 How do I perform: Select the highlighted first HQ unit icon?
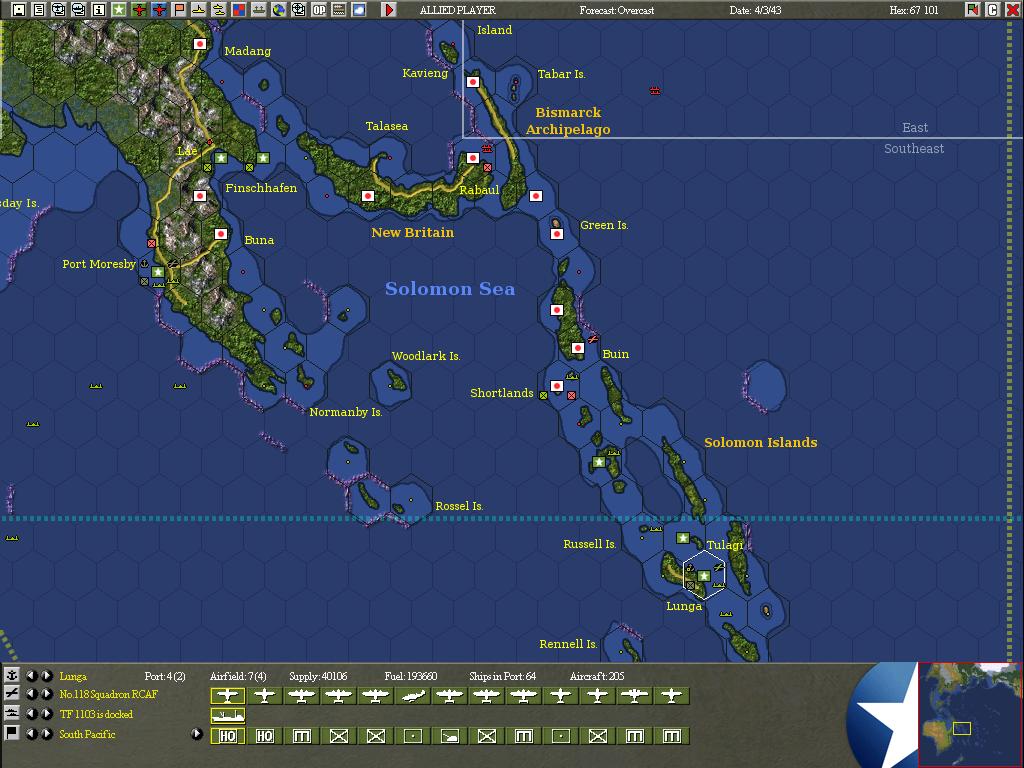tap(227, 736)
